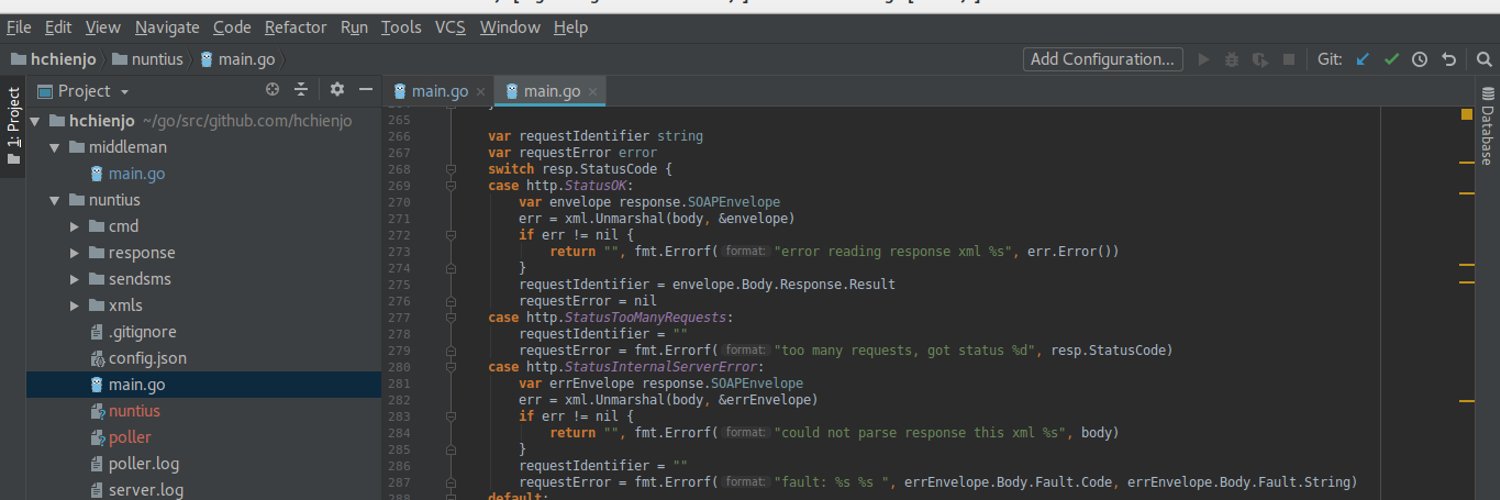1500x500 pixels.
Task: Click Run with Coverage icon
Action: (x=1261, y=59)
